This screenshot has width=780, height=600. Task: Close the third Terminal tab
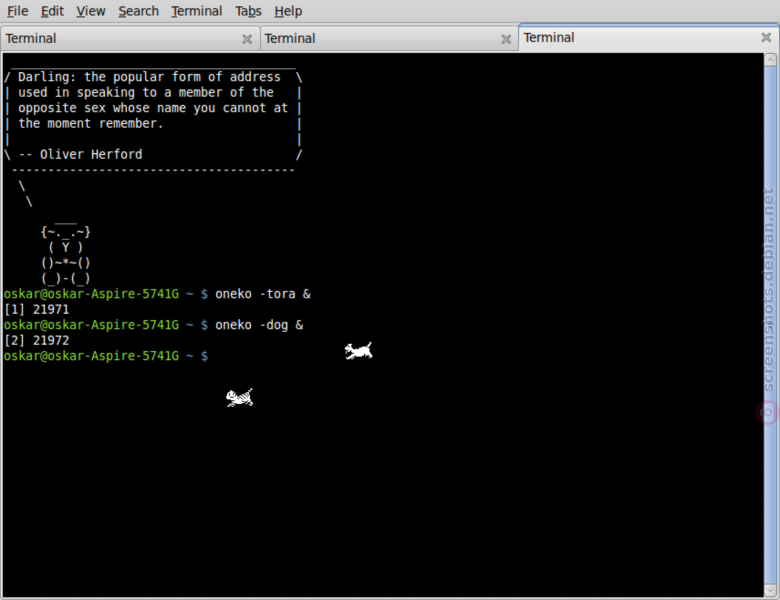click(x=766, y=37)
